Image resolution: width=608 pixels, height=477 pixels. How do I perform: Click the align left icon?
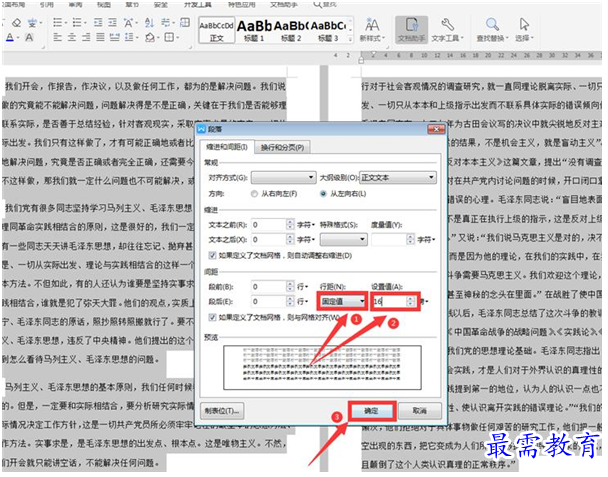pos(58,37)
